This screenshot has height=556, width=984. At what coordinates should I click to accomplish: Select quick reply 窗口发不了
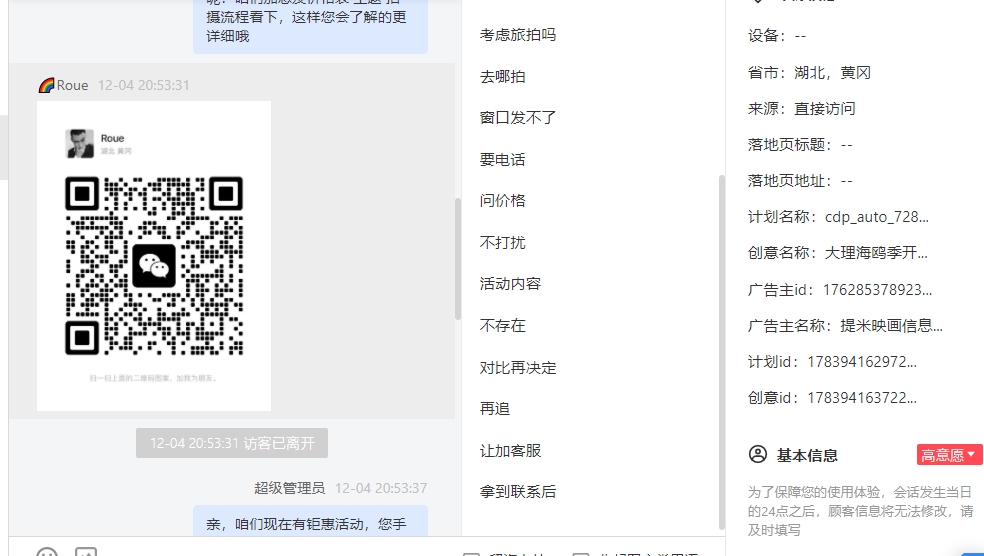click(x=518, y=118)
